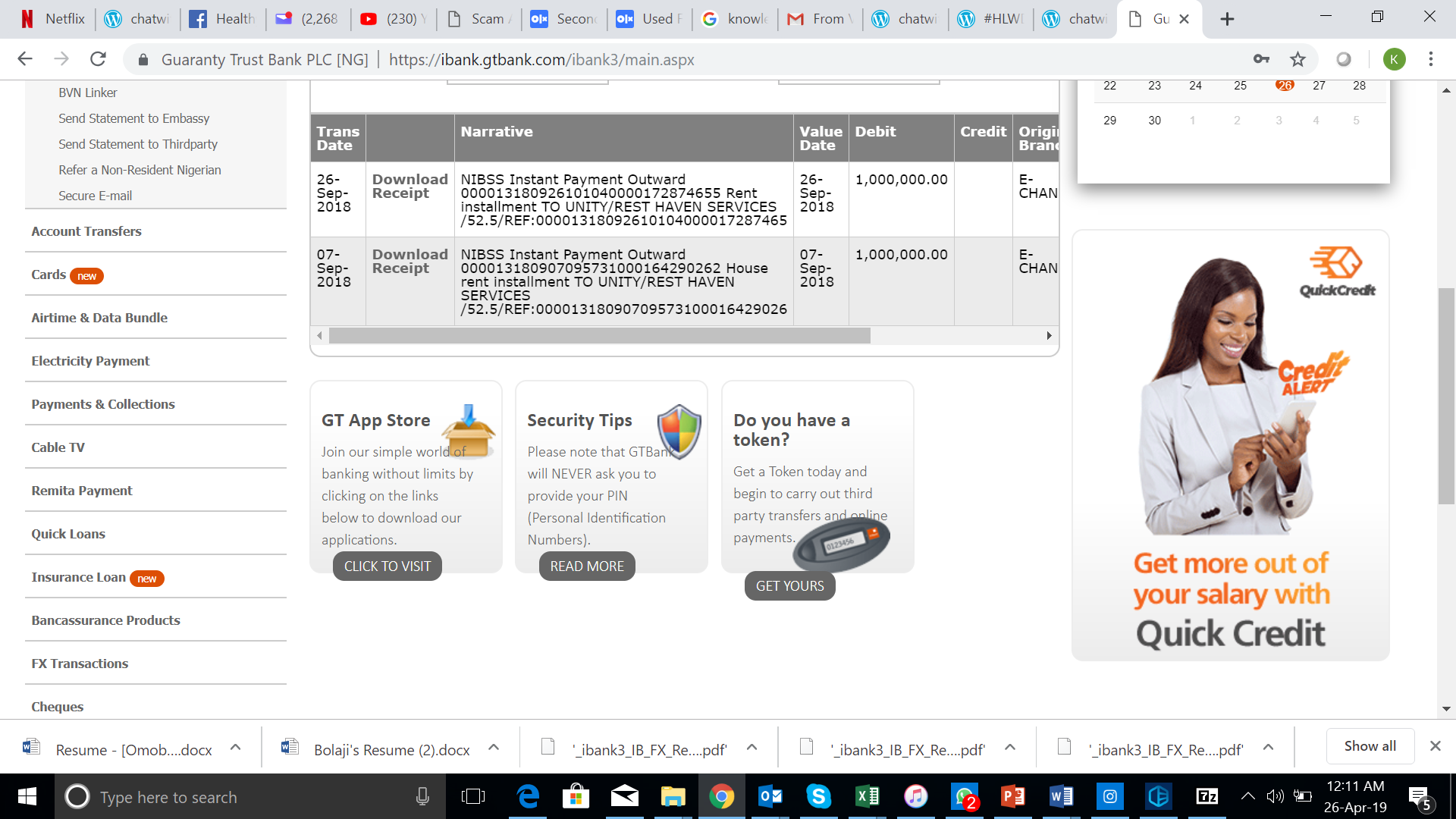This screenshot has width=1456, height=819.
Task: Open the Quick Loans menu item
Action: tap(68, 534)
